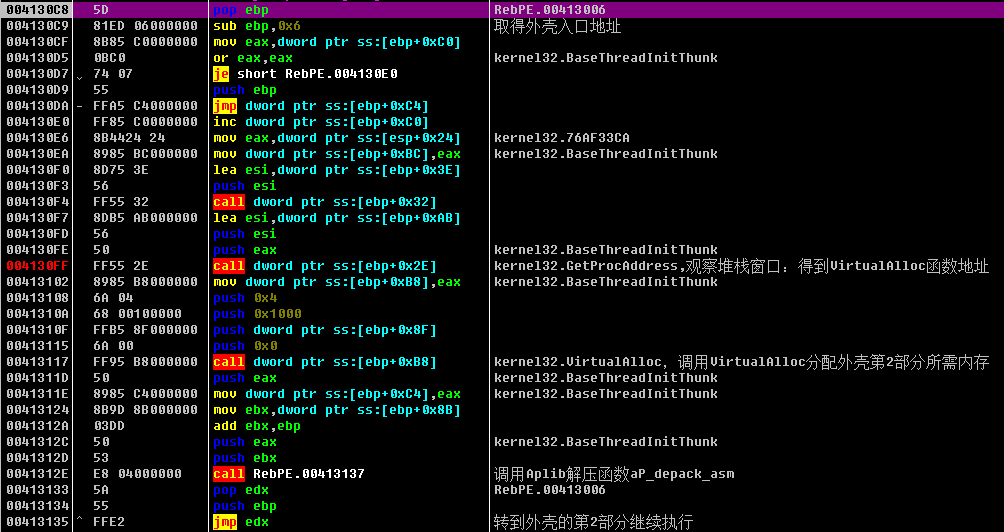Click the comment on the jmp edx row
1004x532 pixels.
(x=594, y=522)
